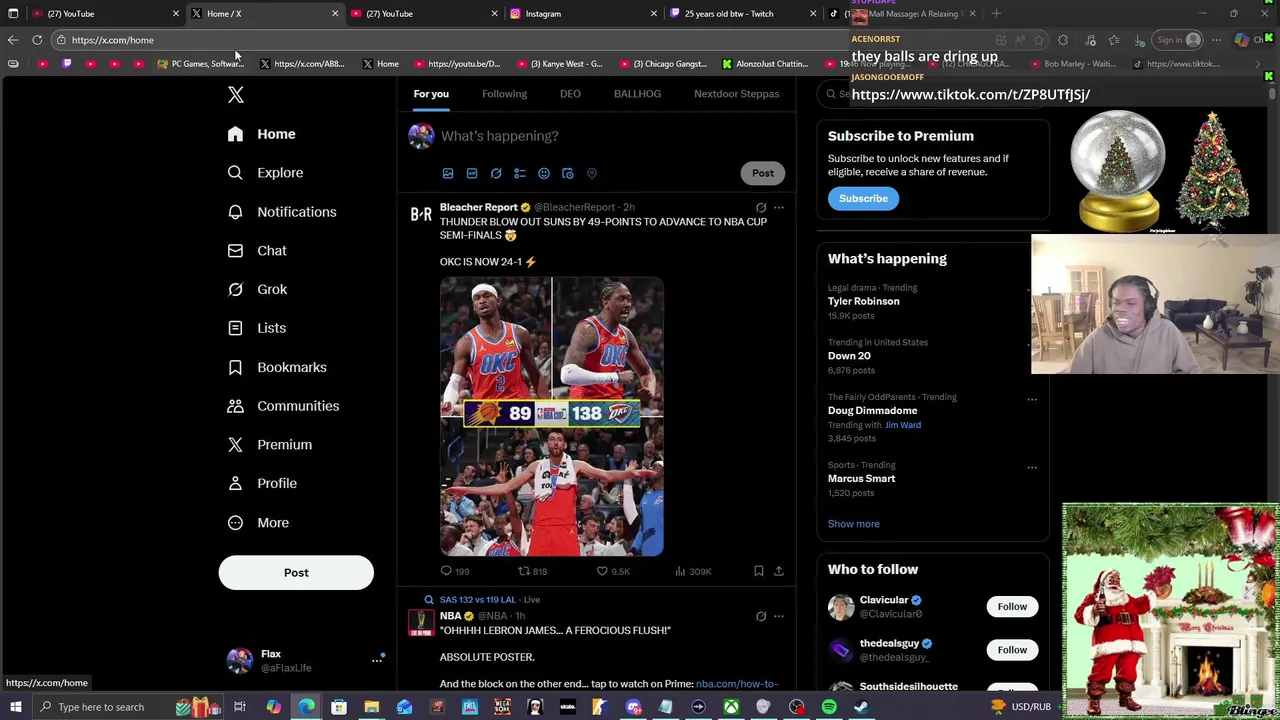Screen dimensions: 1280x720
Task: Open the emoji picker in composer
Action: (544, 174)
